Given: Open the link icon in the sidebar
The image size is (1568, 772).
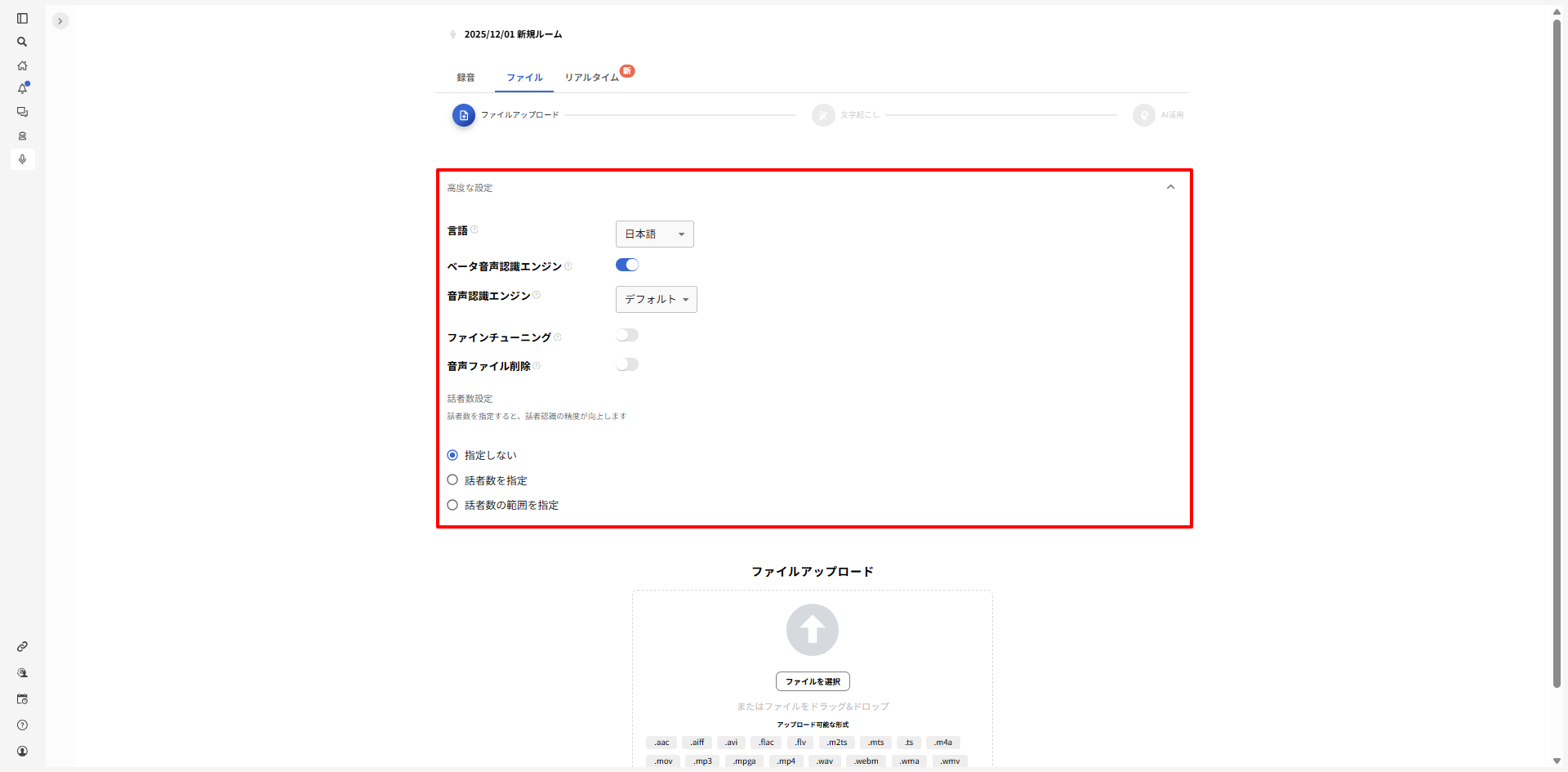Looking at the screenshot, I should coord(22,646).
